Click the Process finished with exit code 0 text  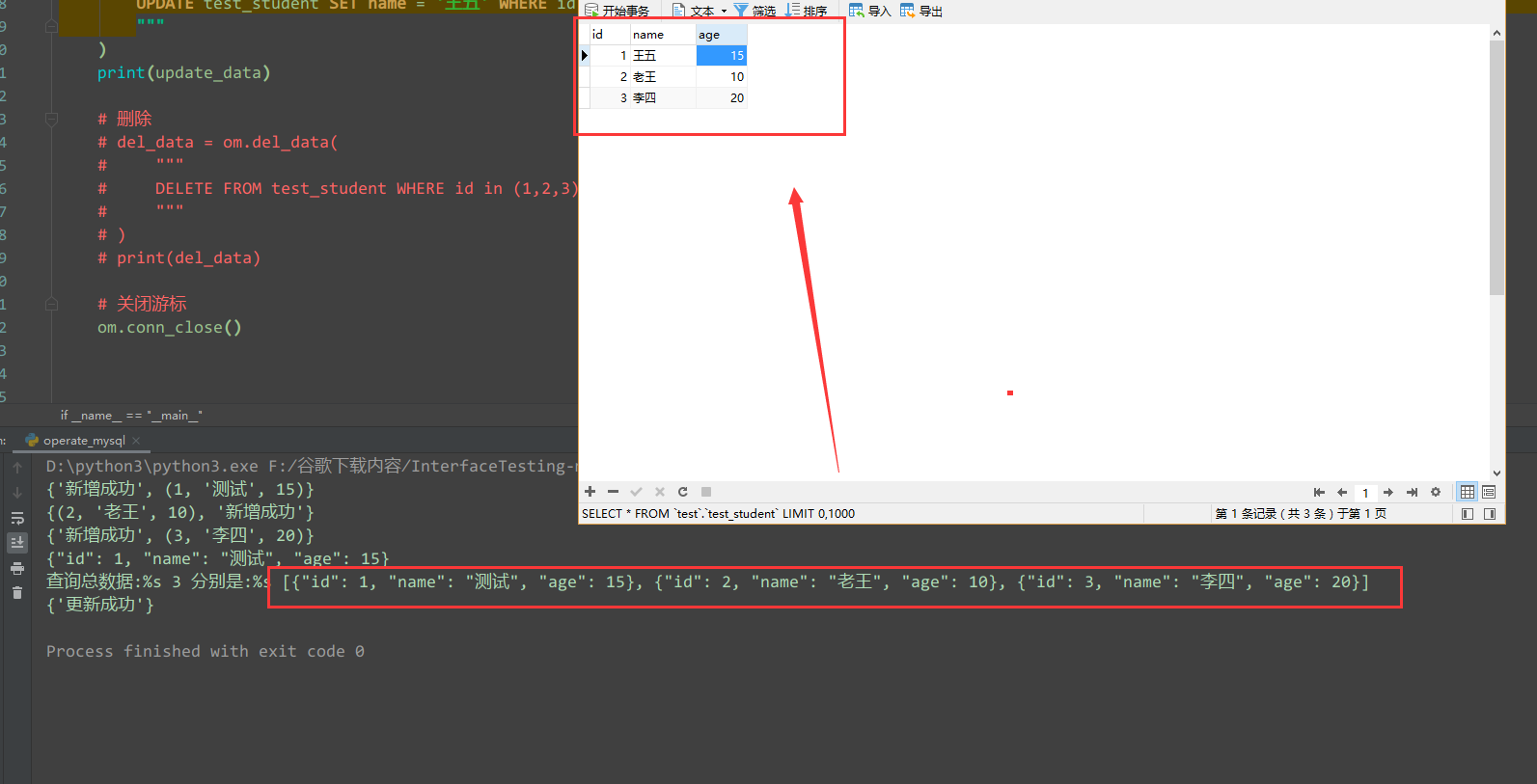[206, 652]
